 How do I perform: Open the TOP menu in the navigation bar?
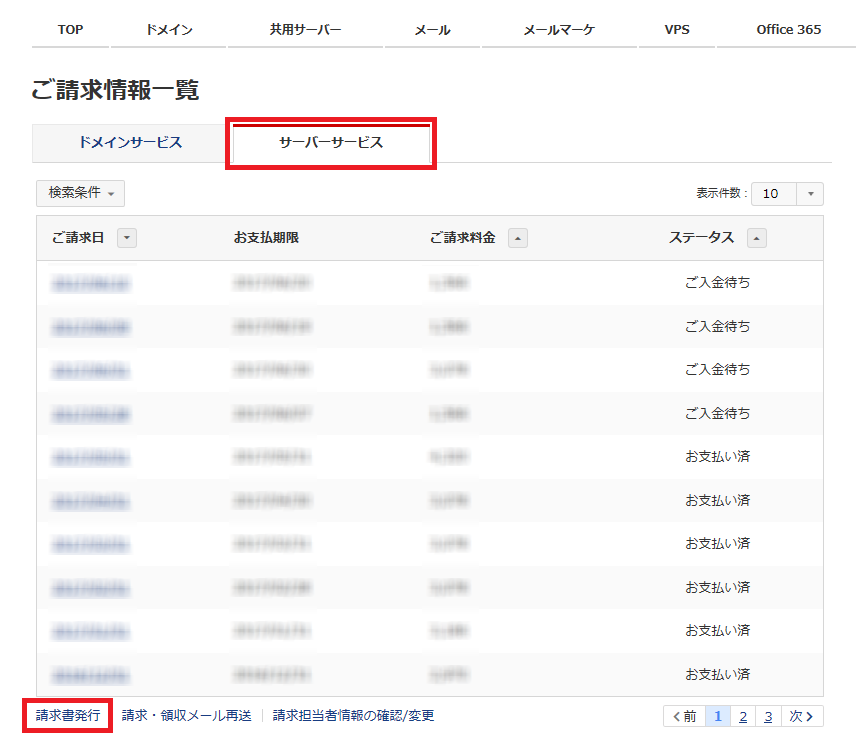pos(69,29)
